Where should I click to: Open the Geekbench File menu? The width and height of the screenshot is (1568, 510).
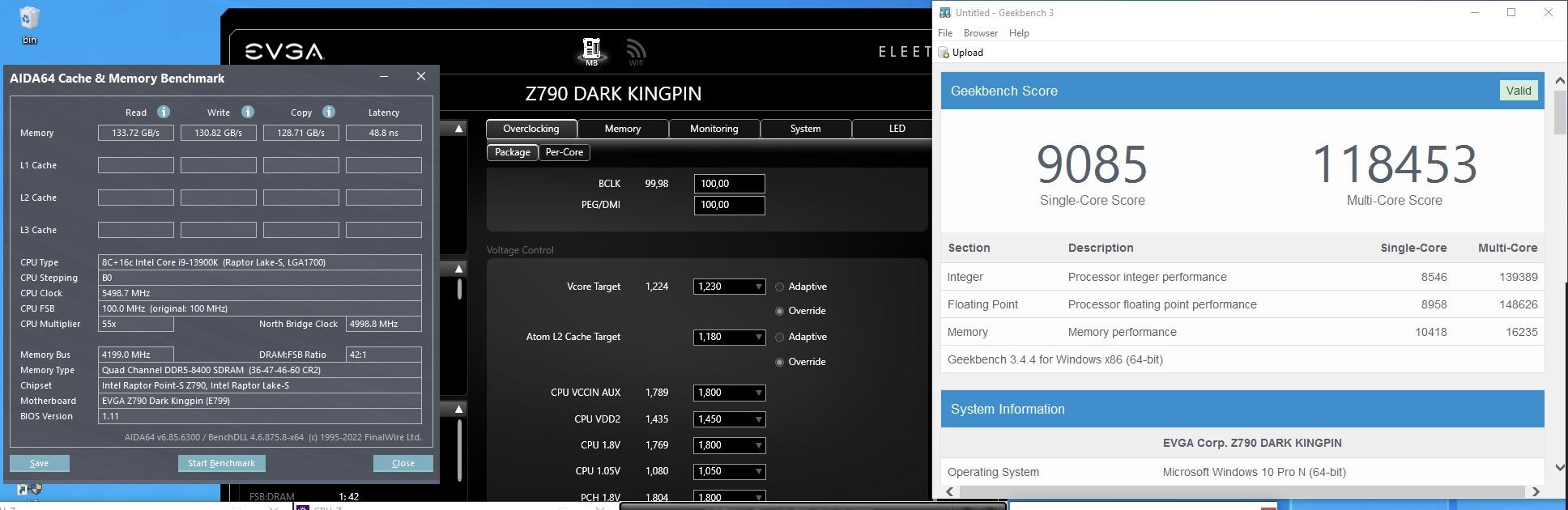pos(945,33)
